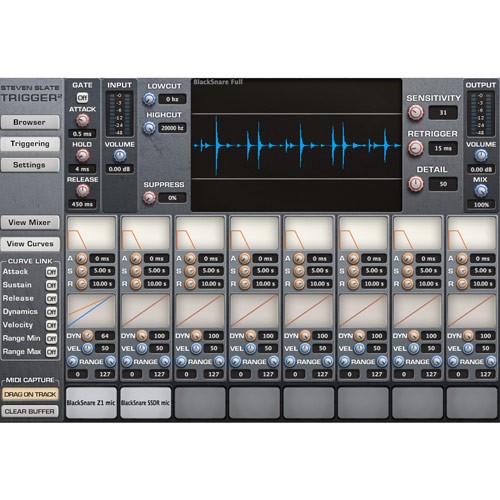
Task: Click the Lowcut knob
Action: pyautogui.click(x=149, y=99)
